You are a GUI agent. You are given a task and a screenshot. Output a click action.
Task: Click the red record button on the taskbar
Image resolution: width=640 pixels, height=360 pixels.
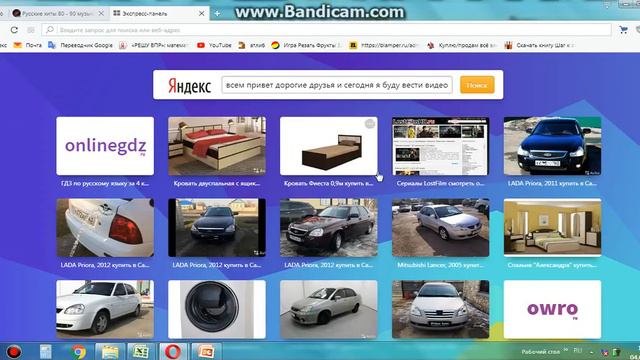13,351
